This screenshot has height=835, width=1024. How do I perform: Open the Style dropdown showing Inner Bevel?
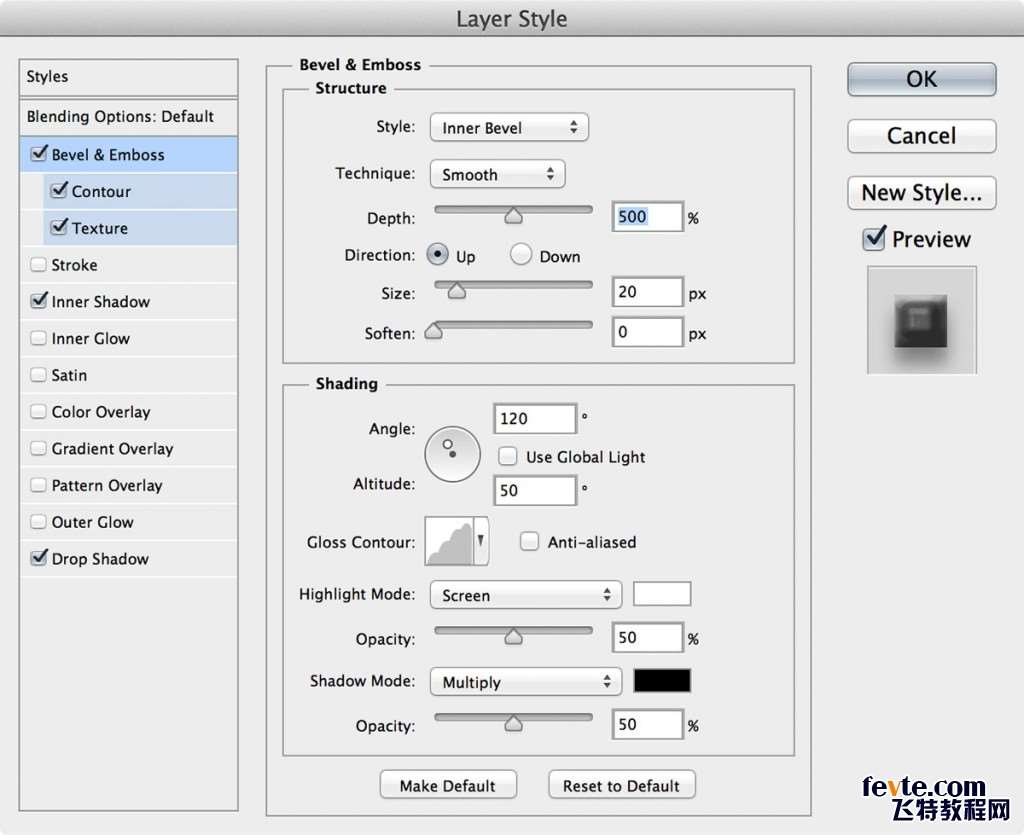pyautogui.click(x=509, y=128)
